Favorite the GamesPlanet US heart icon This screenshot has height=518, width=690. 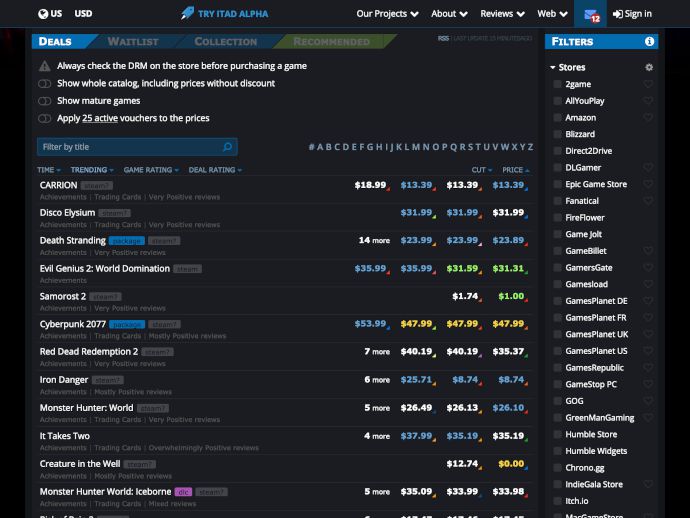click(648, 351)
